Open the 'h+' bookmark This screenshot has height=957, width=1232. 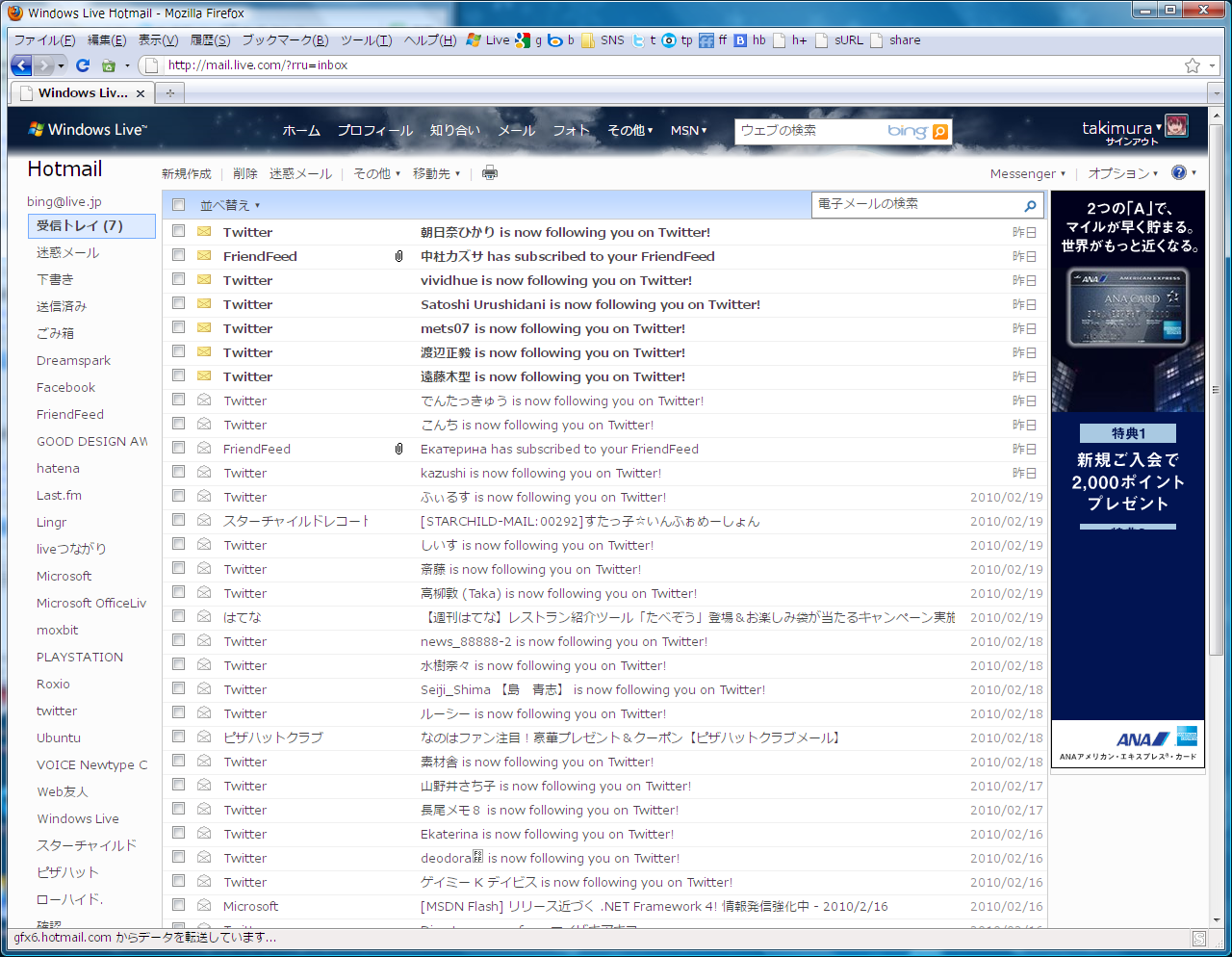(x=790, y=40)
